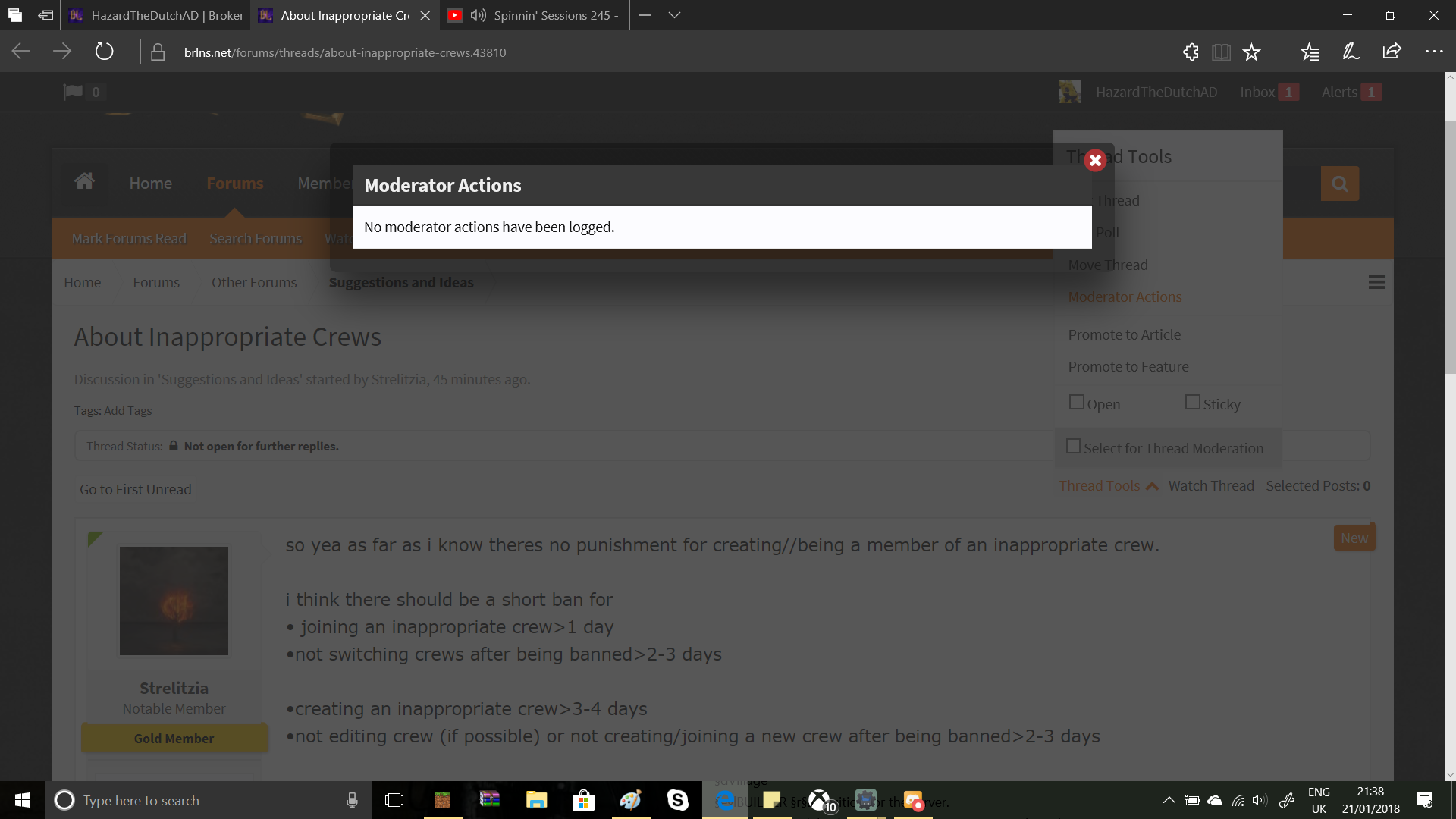This screenshot has height=819, width=1456.
Task: Collapse the Thread Tools dropdown
Action: coord(1109,485)
